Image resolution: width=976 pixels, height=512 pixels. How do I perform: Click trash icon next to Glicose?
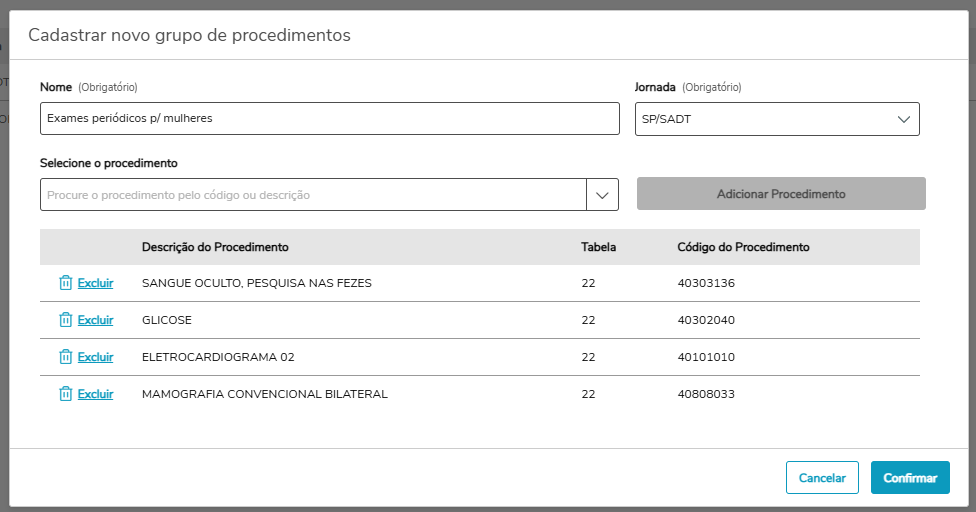(x=65, y=320)
